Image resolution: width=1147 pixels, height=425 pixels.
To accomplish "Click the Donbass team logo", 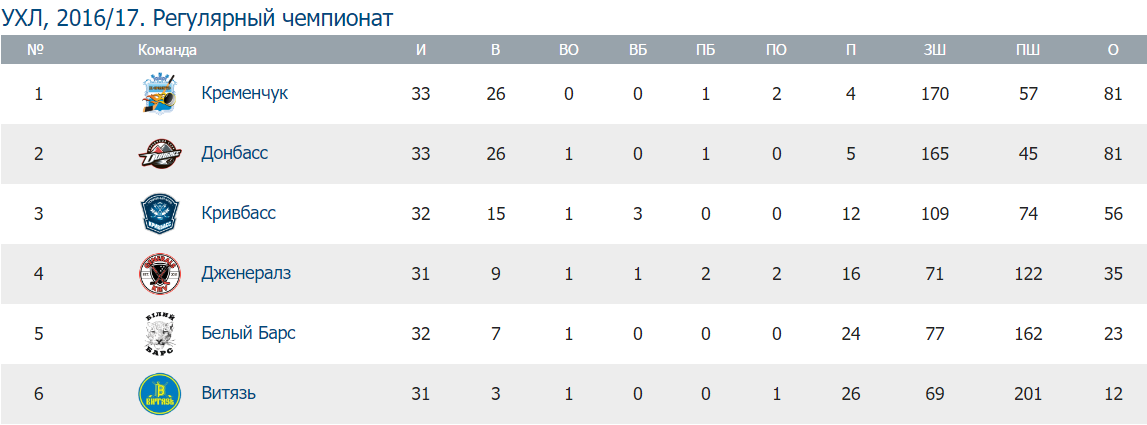I will coord(159,154).
